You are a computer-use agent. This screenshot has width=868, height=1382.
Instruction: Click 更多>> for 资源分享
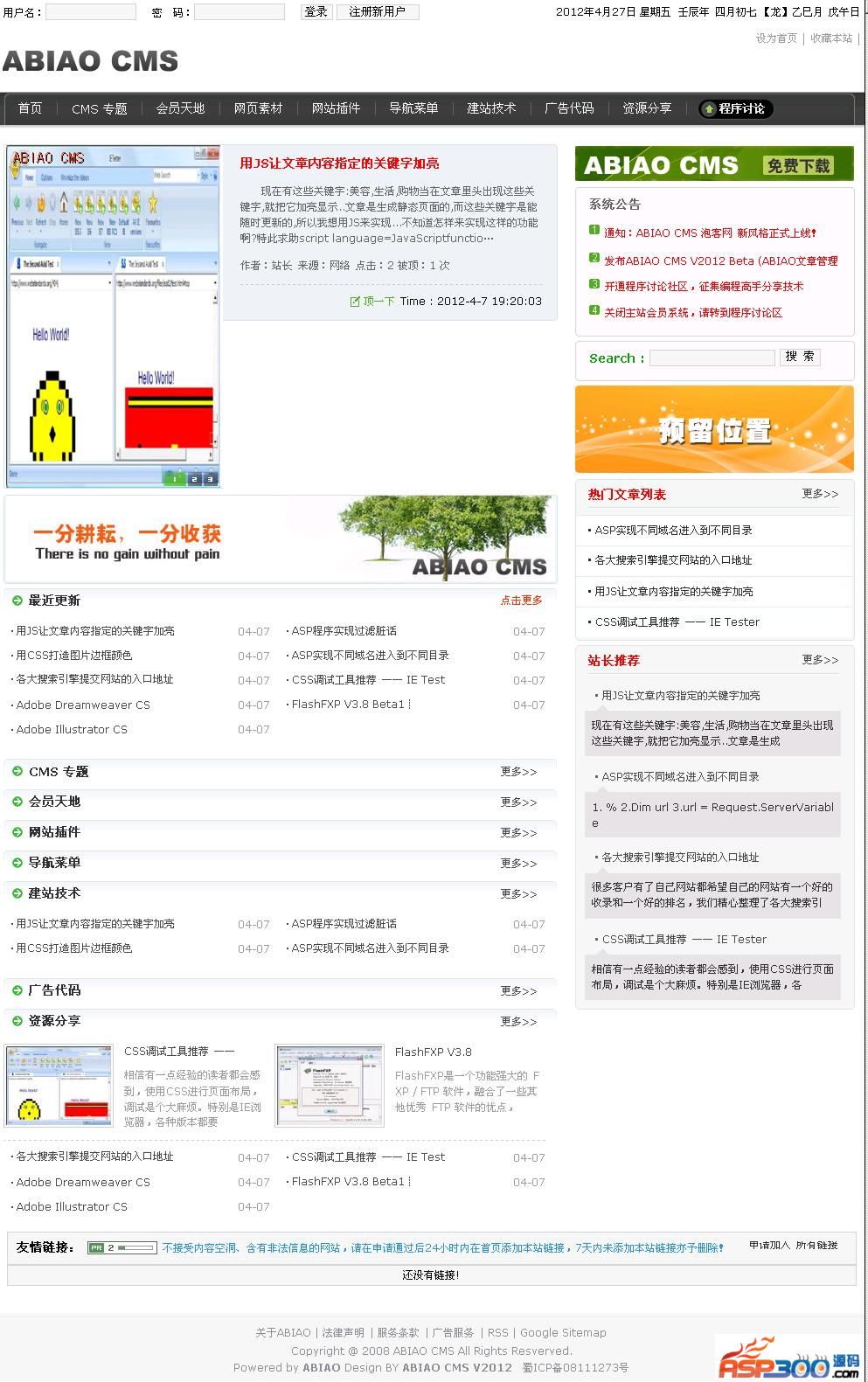pyautogui.click(x=519, y=1022)
